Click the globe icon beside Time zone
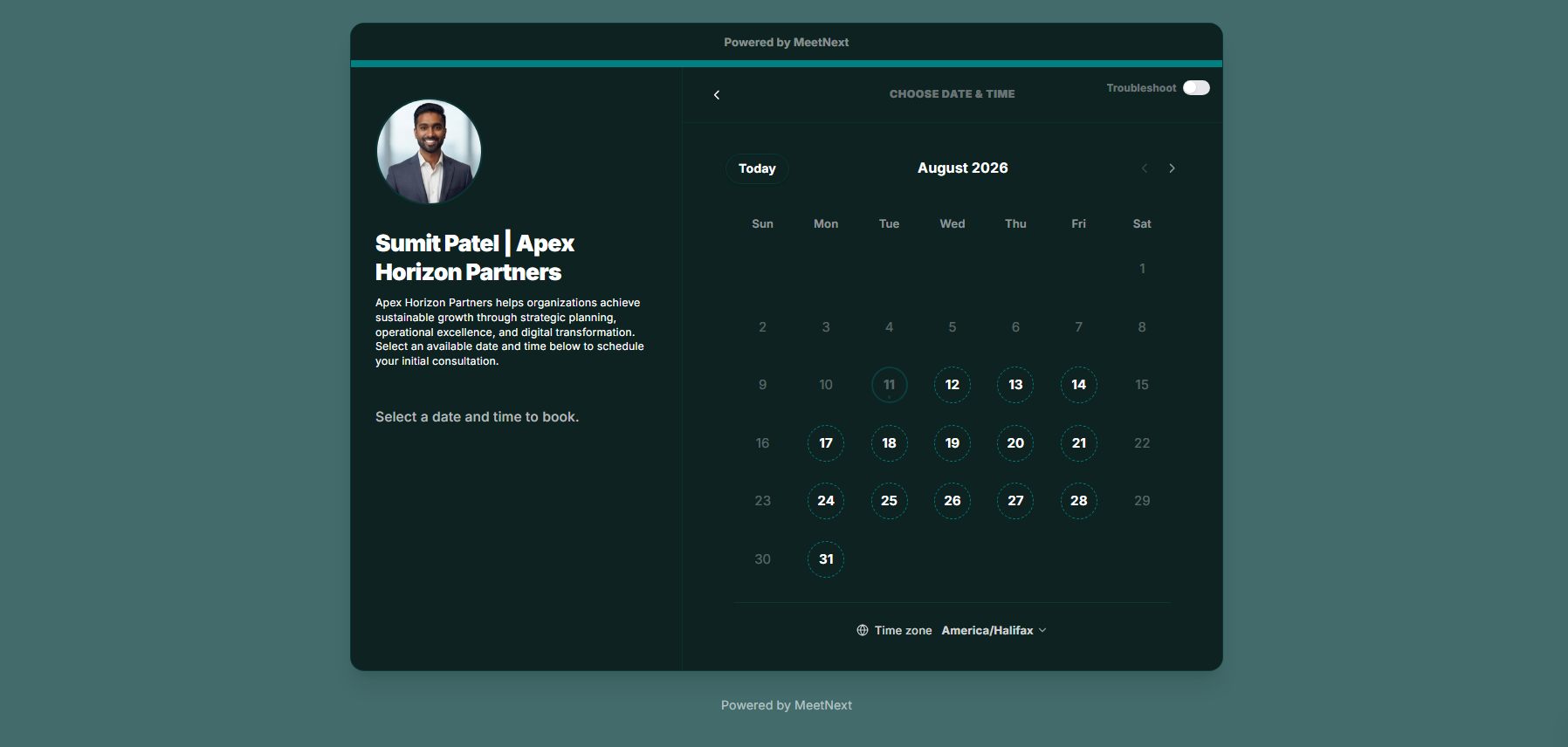The width and height of the screenshot is (1568, 747). 863,630
